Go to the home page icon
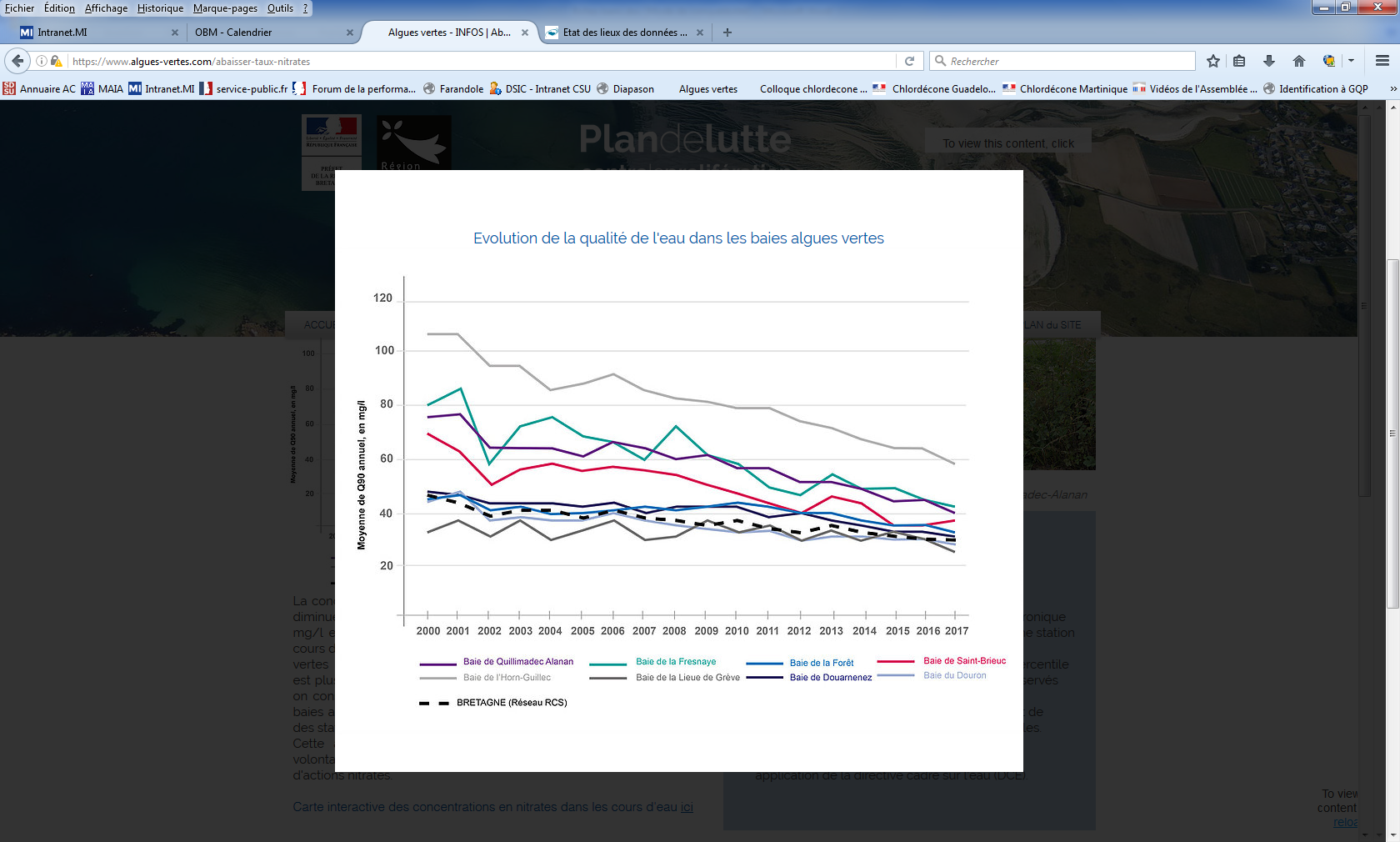Viewport: 1400px width, 842px height. click(1298, 61)
